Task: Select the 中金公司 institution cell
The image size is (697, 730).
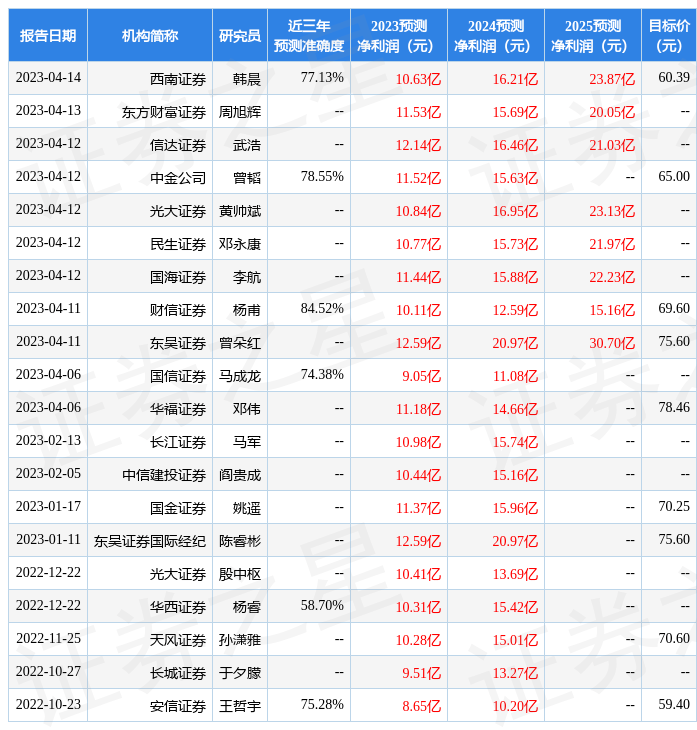Action: pyautogui.click(x=178, y=178)
